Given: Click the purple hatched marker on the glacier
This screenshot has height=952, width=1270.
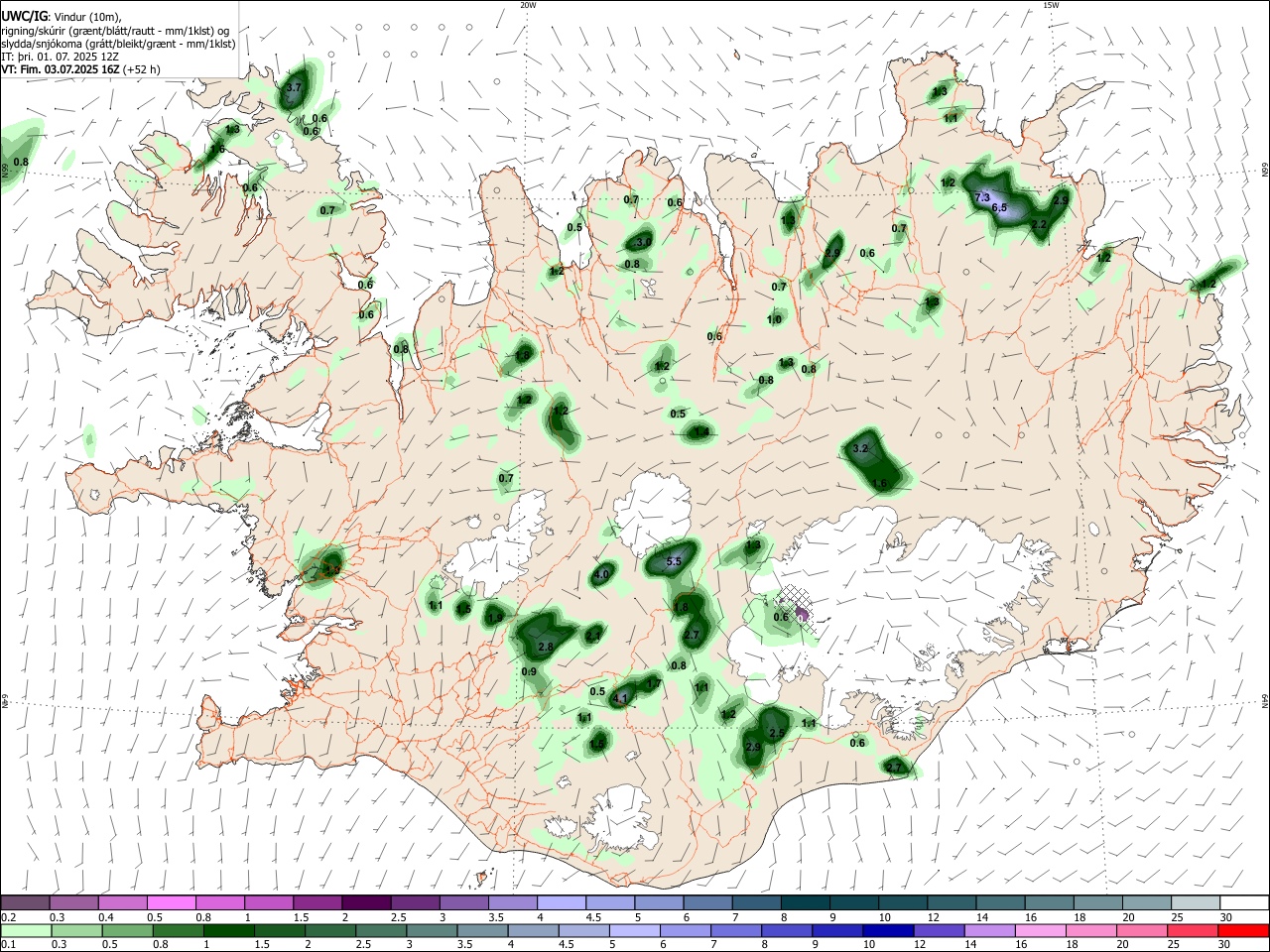Looking at the screenshot, I should click(802, 616).
